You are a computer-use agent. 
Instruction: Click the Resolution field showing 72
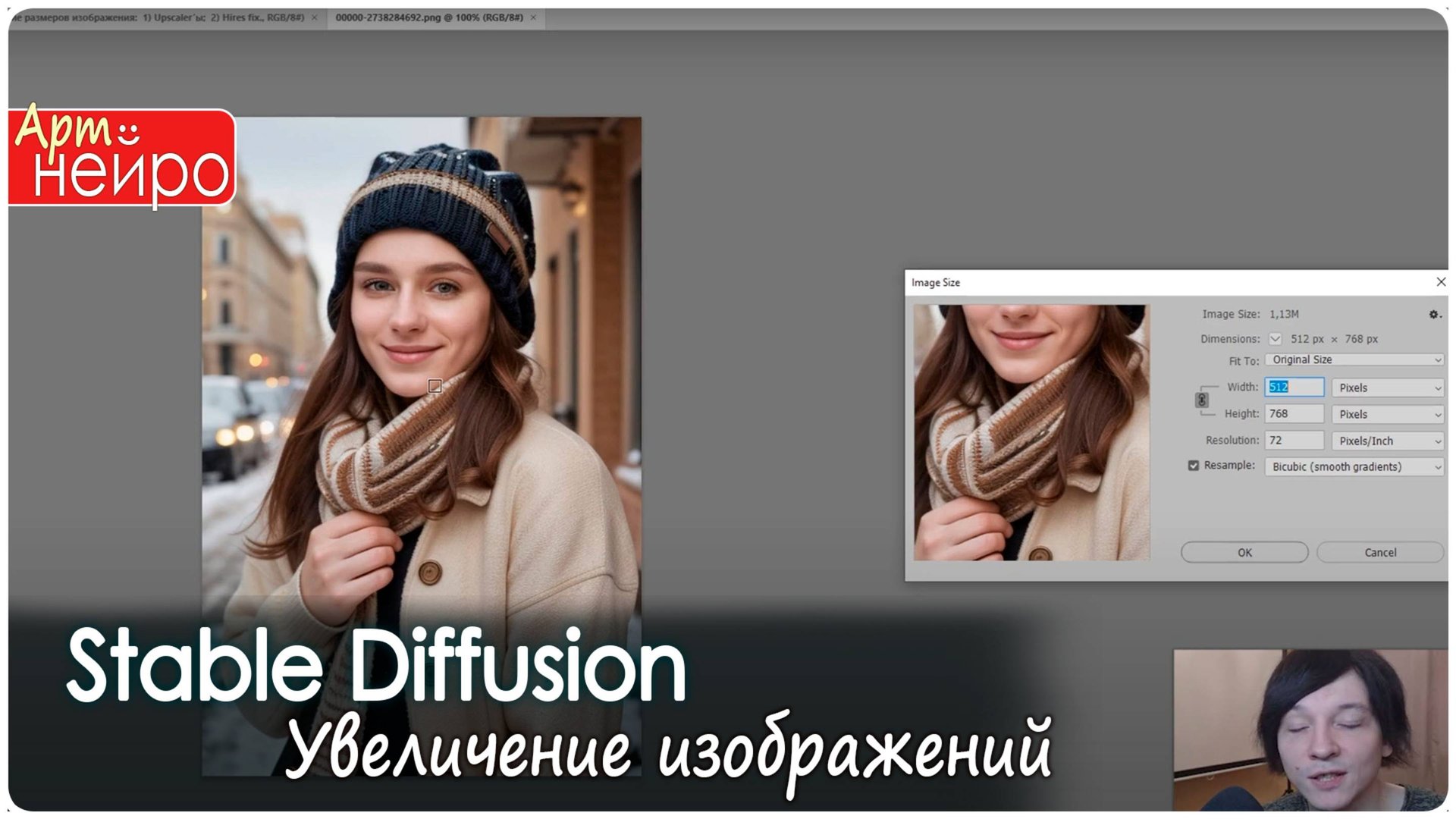click(1293, 441)
